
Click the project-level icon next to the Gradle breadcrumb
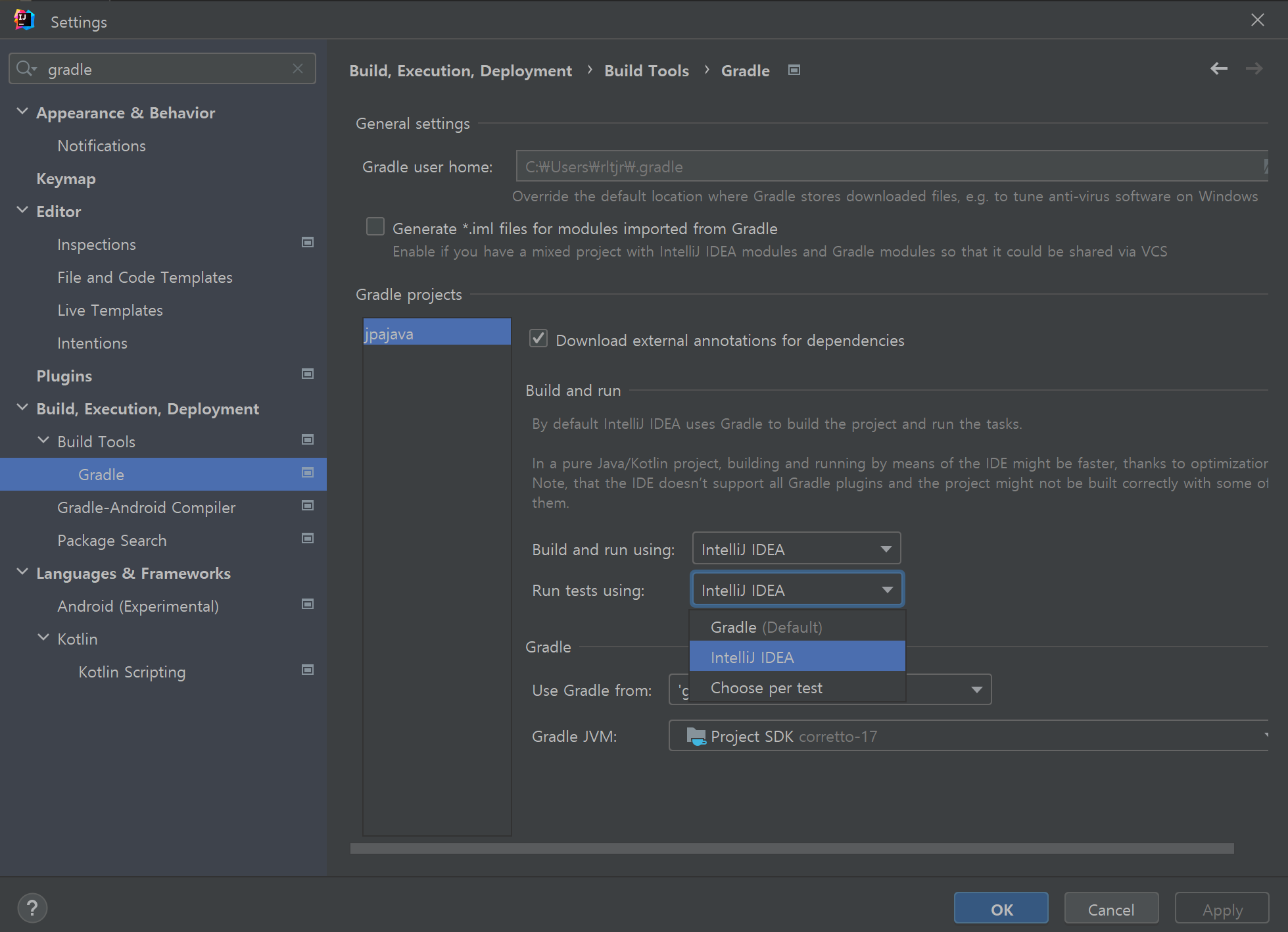pos(794,70)
